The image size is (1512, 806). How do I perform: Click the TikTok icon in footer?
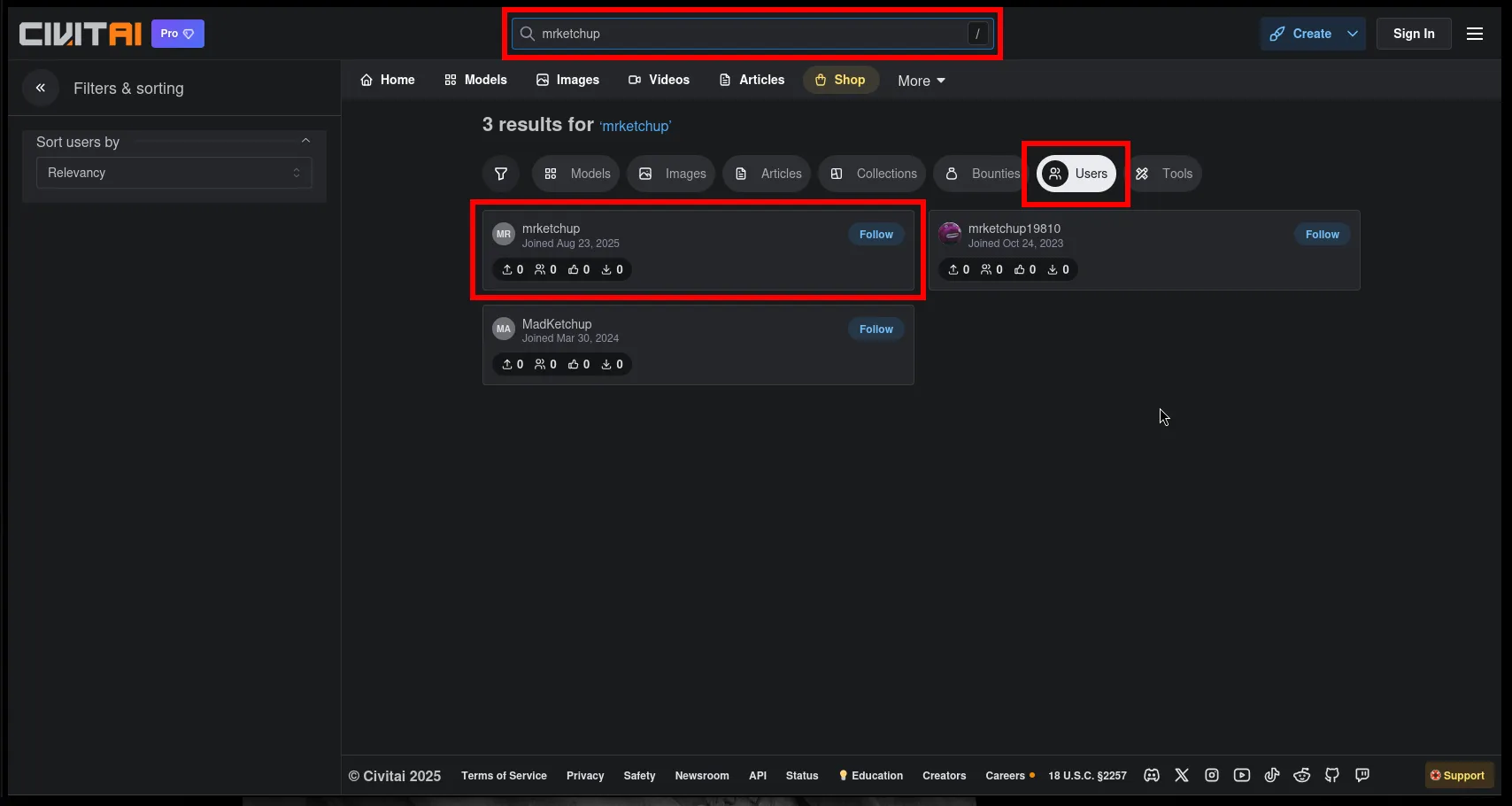(1271, 775)
